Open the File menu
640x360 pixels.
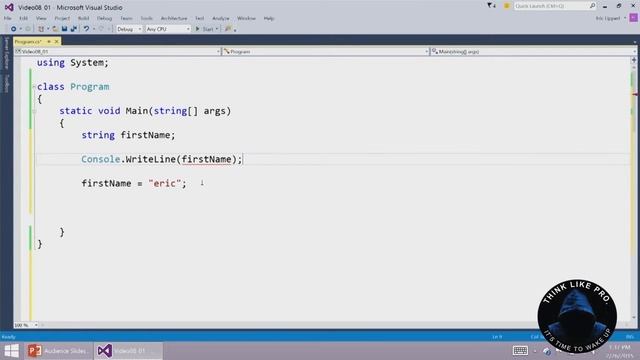tap(7, 18)
